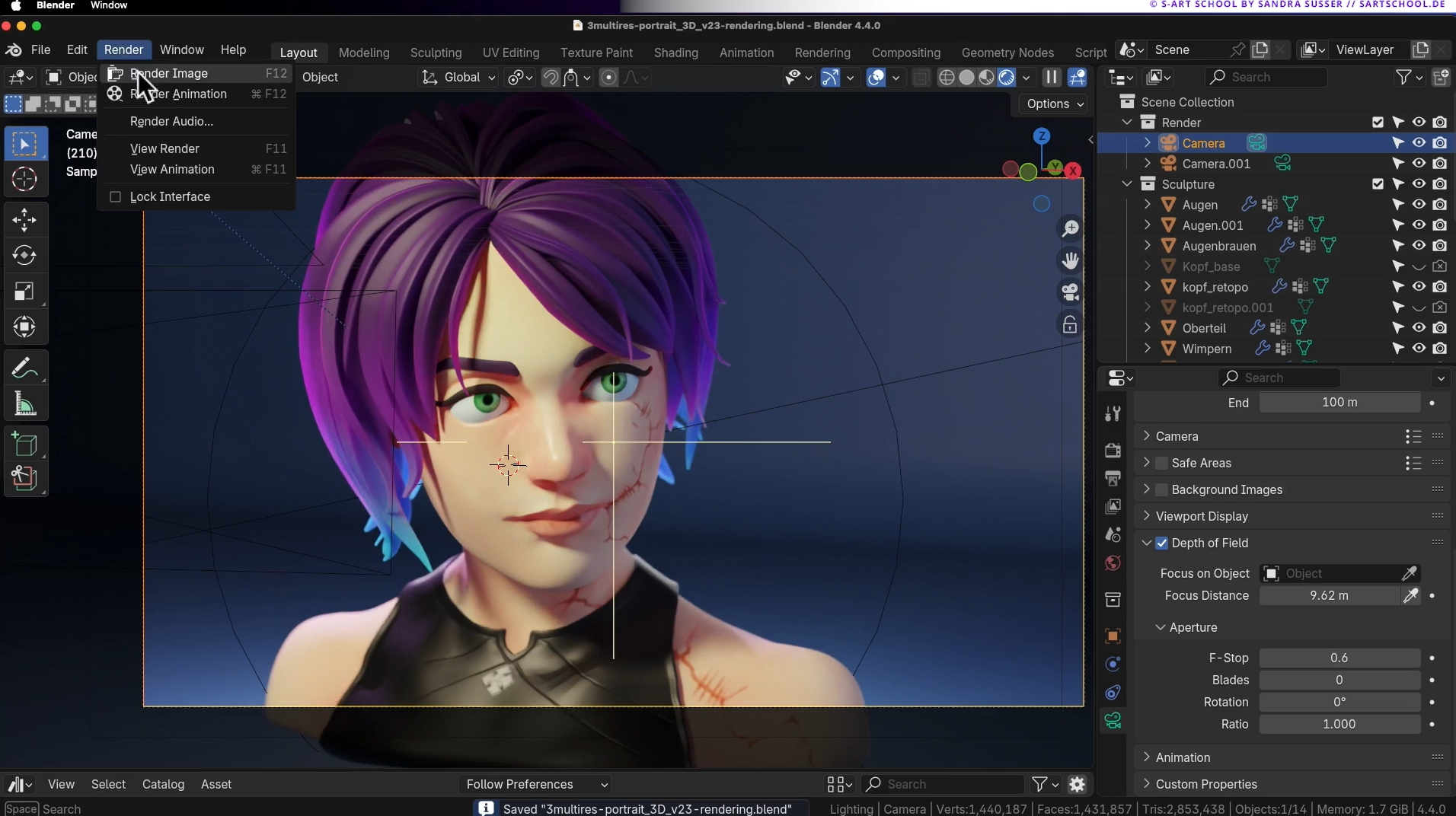Image resolution: width=1456 pixels, height=816 pixels.
Task: Open the World properties tab icon
Action: pyautogui.click(x=1113, y=563)
